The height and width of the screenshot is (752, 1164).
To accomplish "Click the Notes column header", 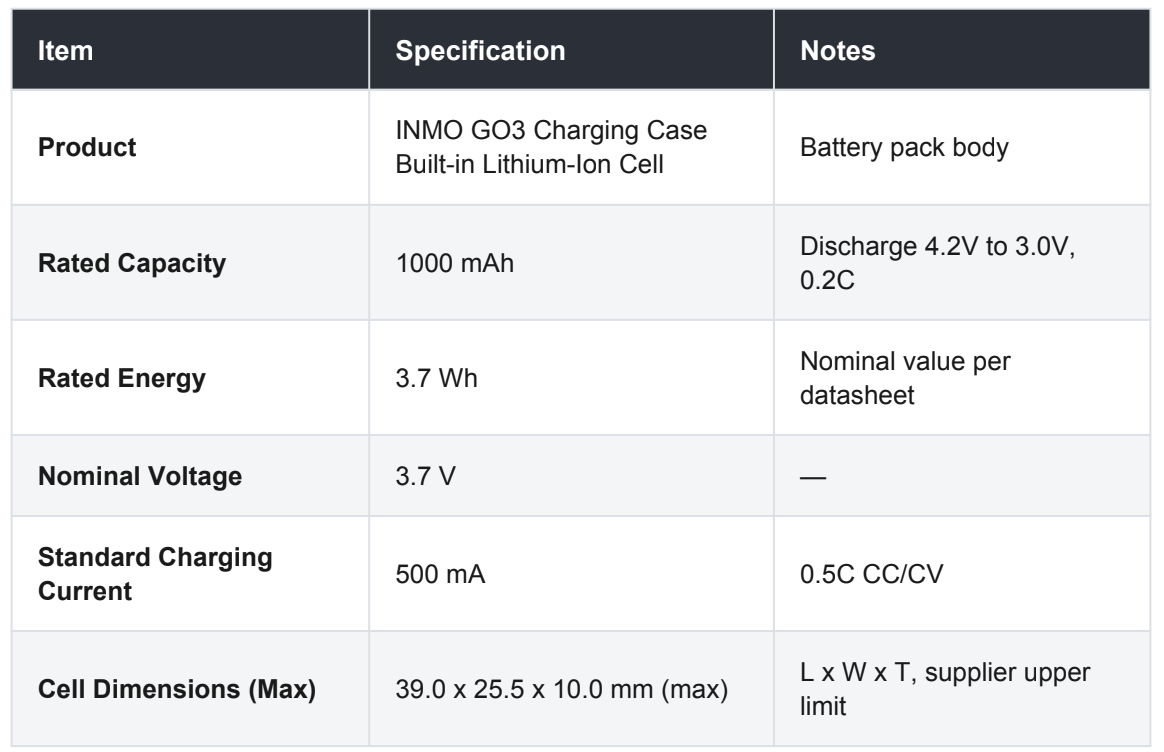I will click(837, 50).
